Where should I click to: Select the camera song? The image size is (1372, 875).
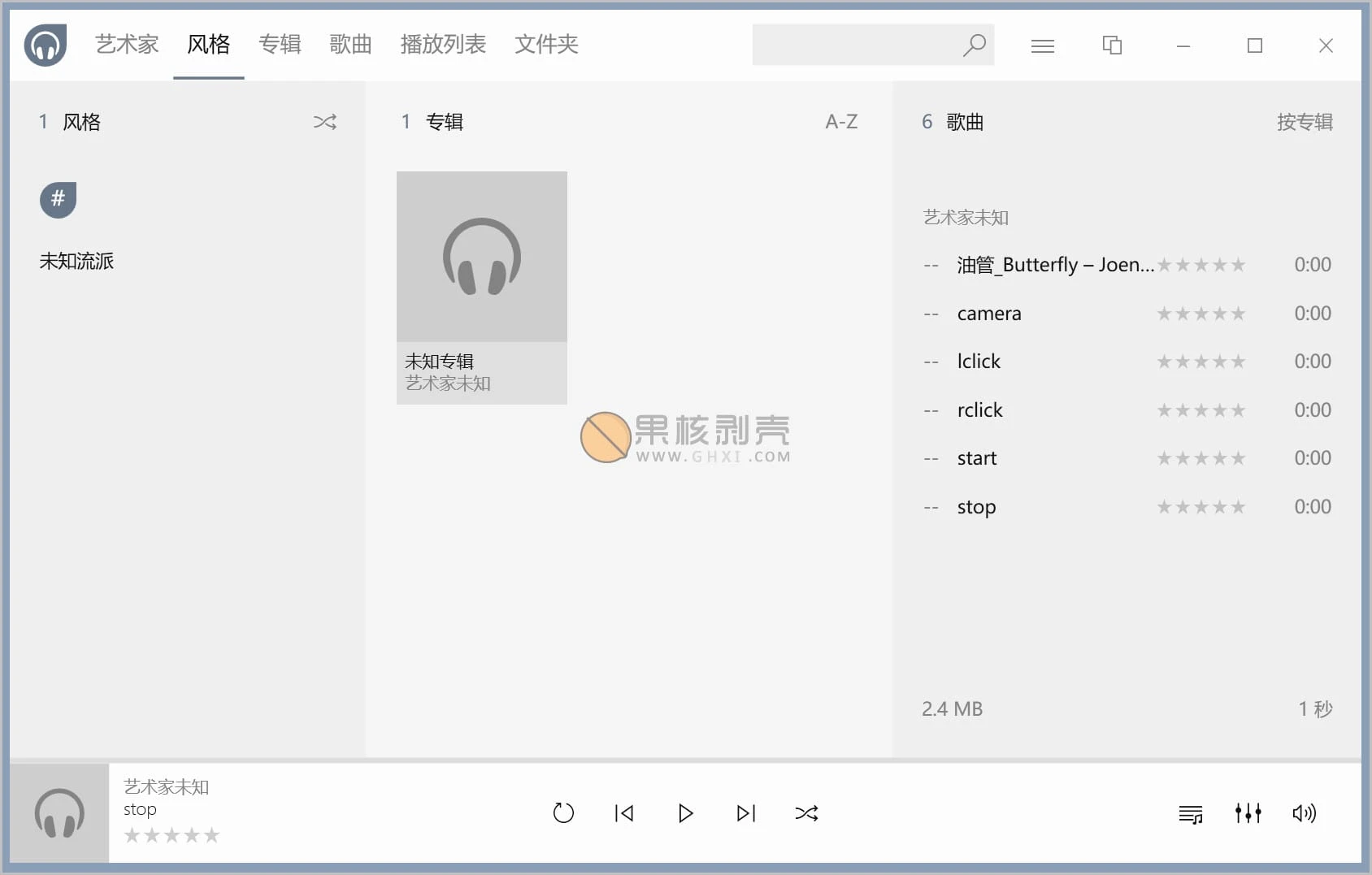[1127, 314]
